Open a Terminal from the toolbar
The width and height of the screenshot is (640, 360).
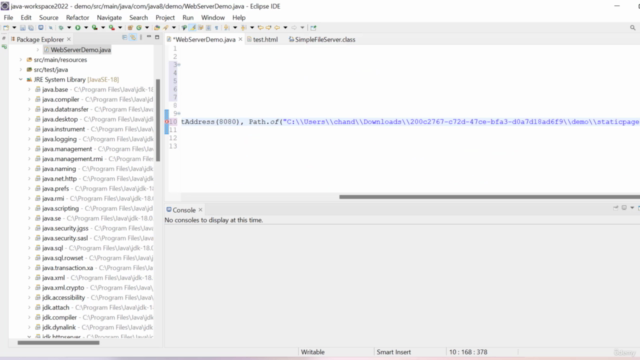41,28
